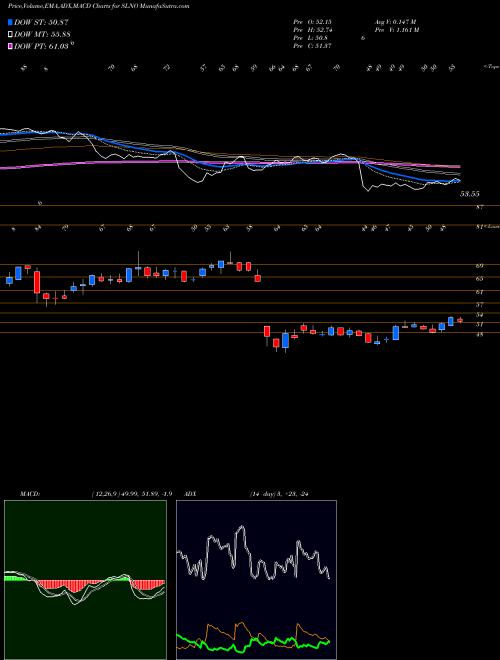The width and height of the screenshot is (500, 660).
Task: Select the 'DOW ST: 50.87' legend label
Action: coord(41,22)
